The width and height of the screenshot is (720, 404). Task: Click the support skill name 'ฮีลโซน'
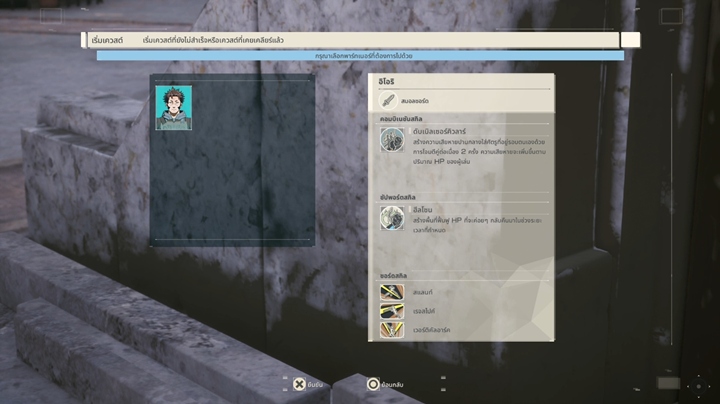(422, 210)
